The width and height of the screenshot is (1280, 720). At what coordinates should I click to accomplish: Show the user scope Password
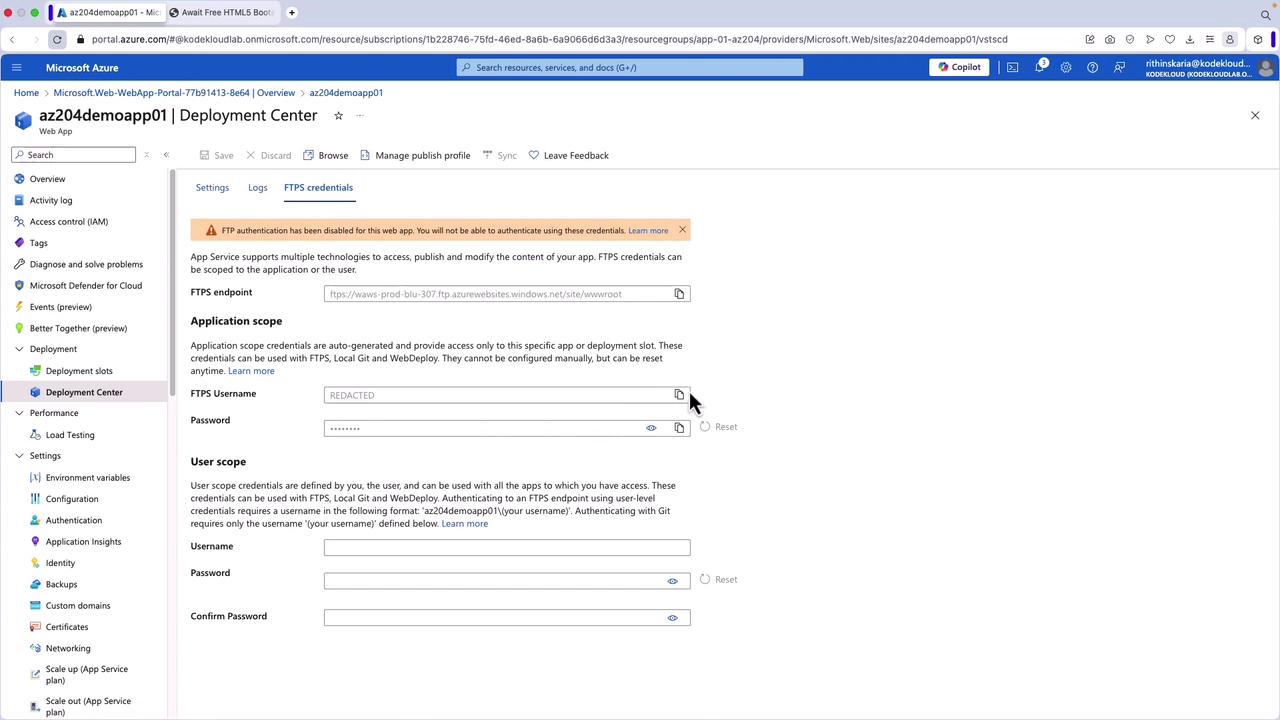pos(672,581)
